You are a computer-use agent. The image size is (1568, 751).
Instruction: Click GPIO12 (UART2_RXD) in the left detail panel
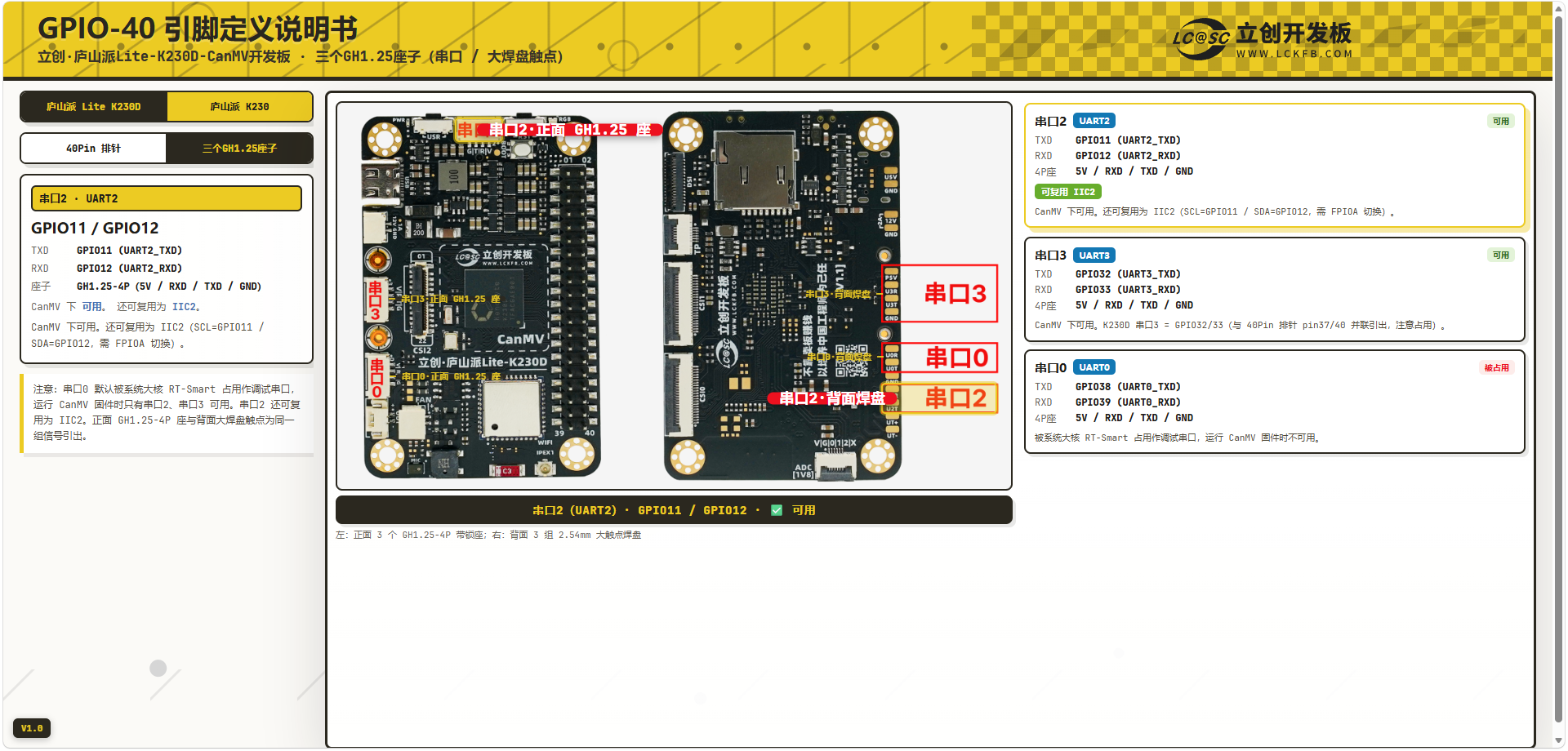pos(129,269)
